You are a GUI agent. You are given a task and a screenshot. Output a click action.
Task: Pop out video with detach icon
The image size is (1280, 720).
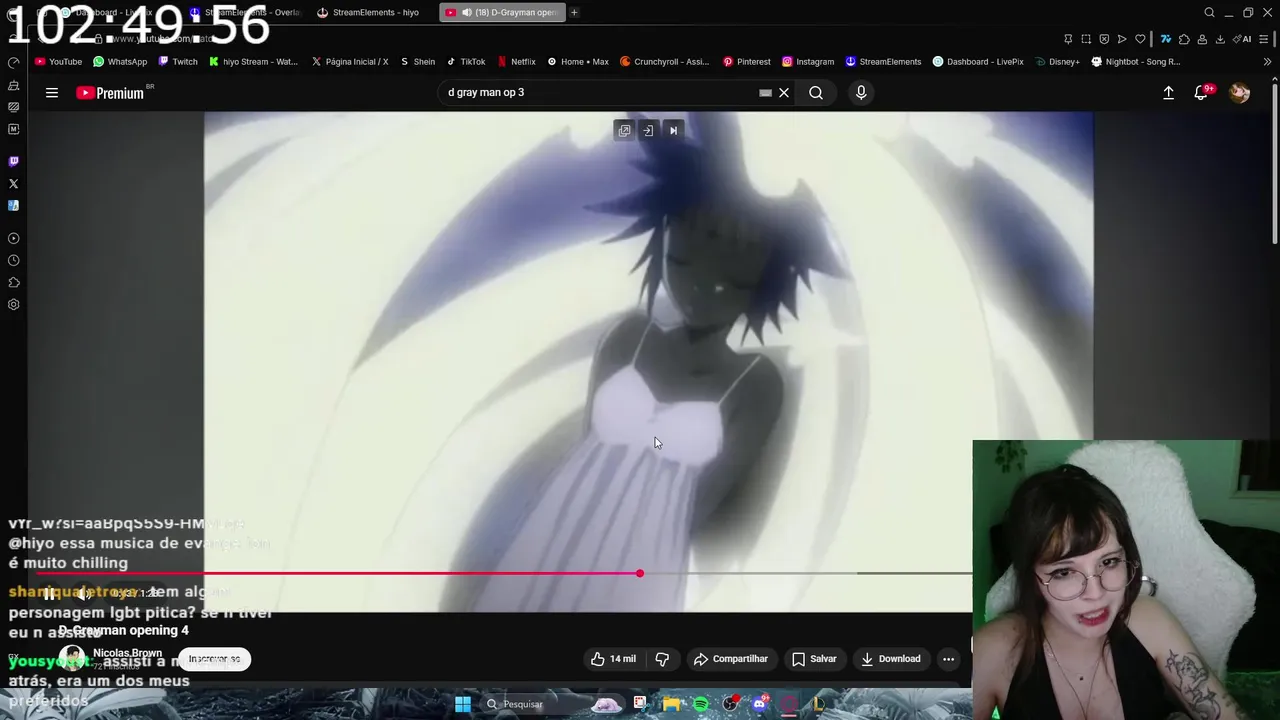pos(624,130)
